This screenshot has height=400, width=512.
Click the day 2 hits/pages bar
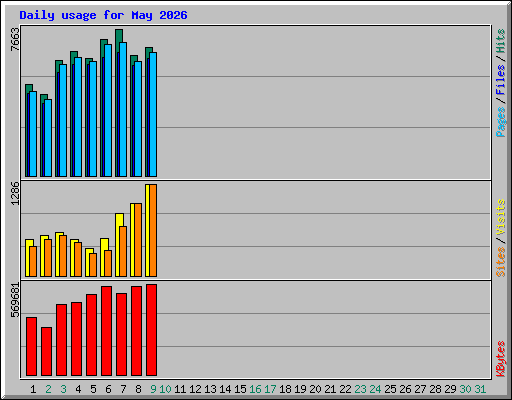(x=46, y=135)
